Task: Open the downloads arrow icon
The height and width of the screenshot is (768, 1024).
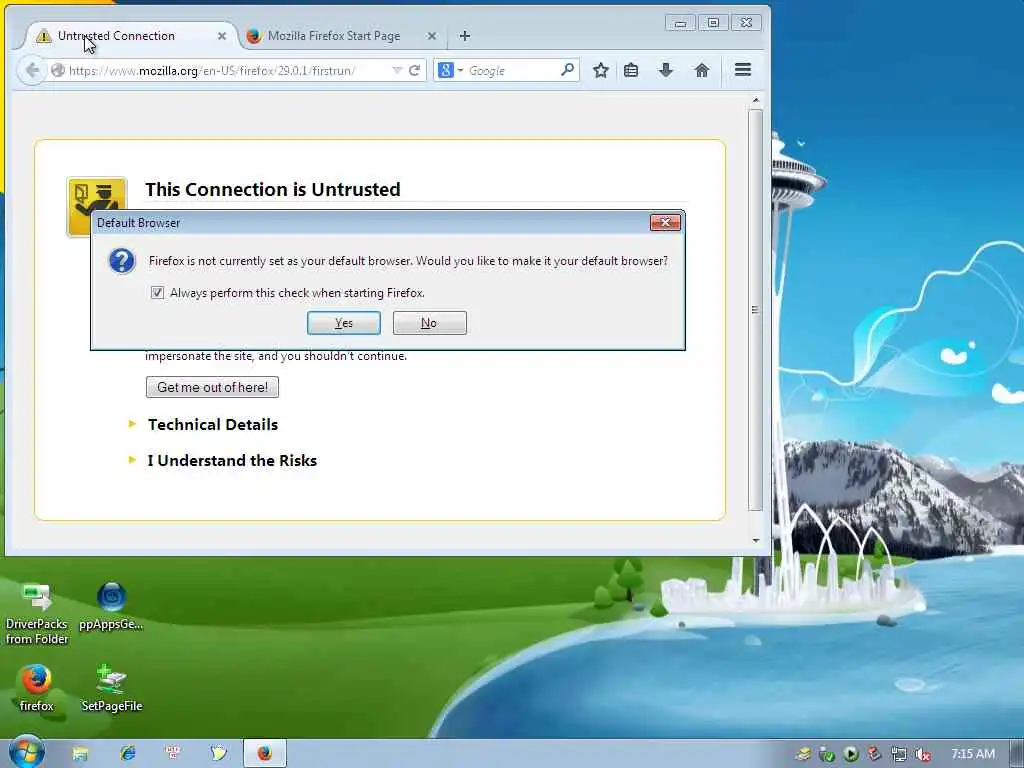Action: (x=665, y=70)
